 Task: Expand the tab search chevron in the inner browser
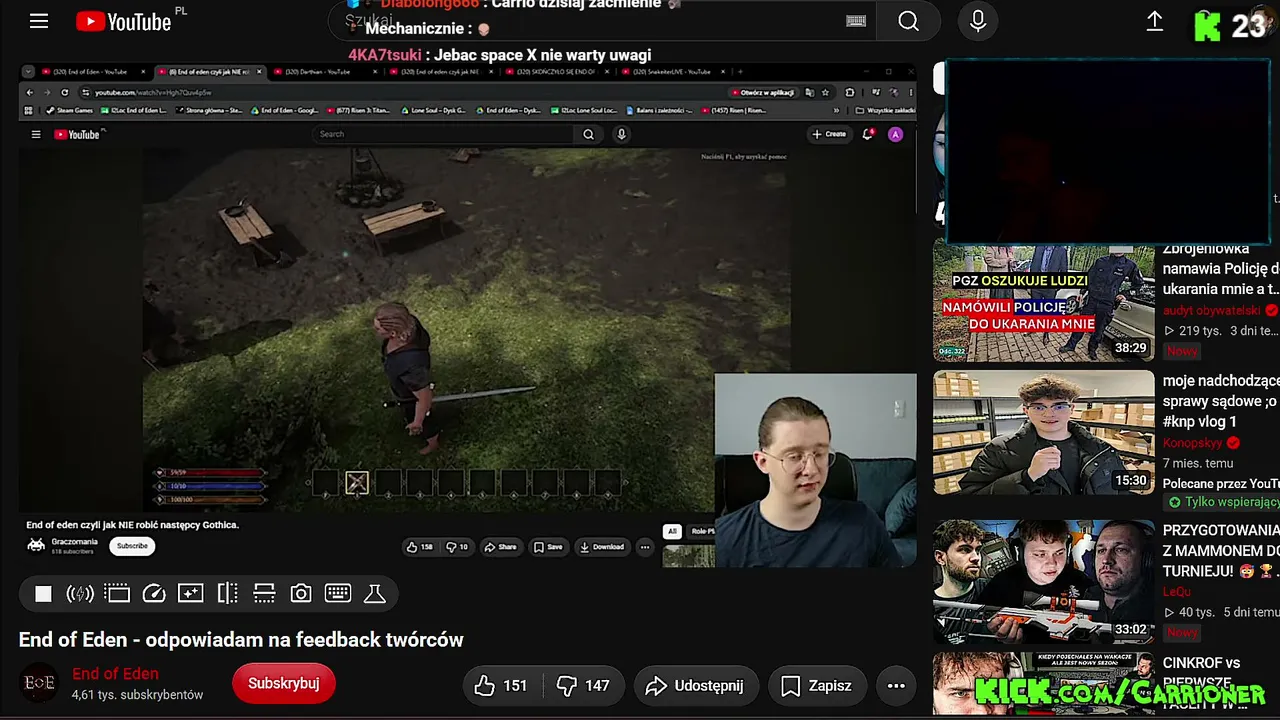28,72
